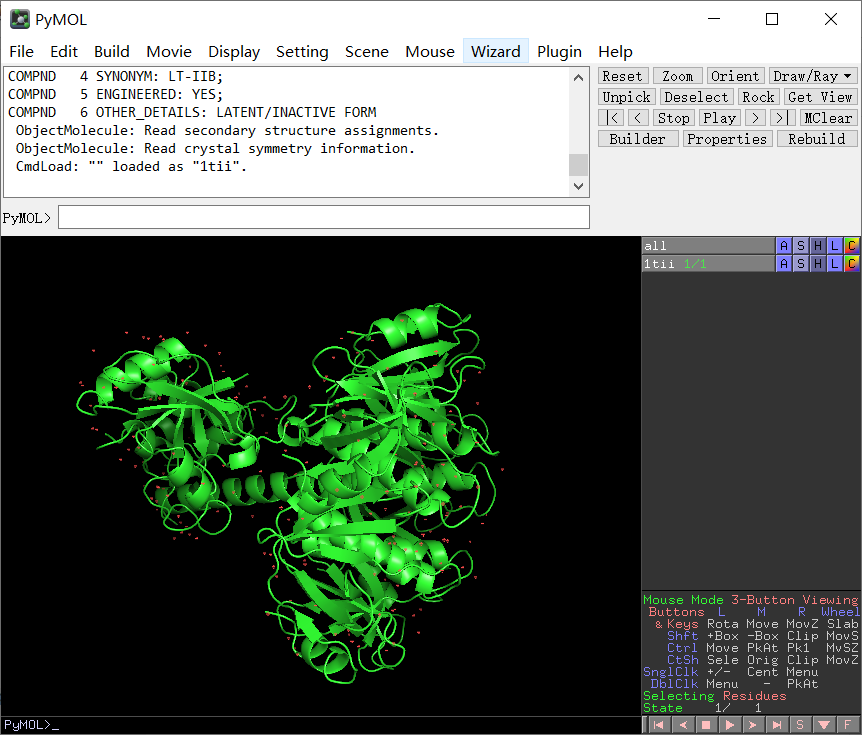Rewind to first frame in bottom controls

[x=658, y=725]
